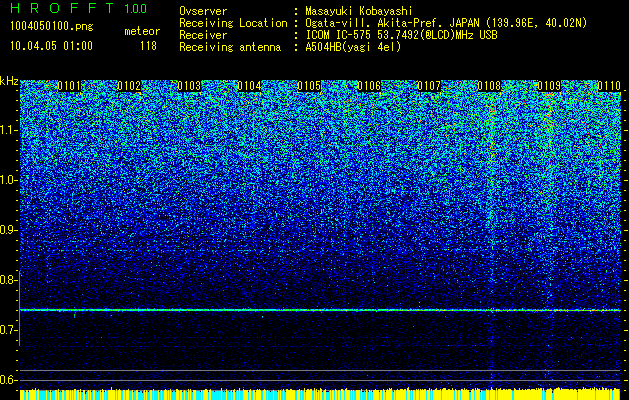629x400 pixels.
Task: Click the 0107 time marker
Action: (429, 86)
